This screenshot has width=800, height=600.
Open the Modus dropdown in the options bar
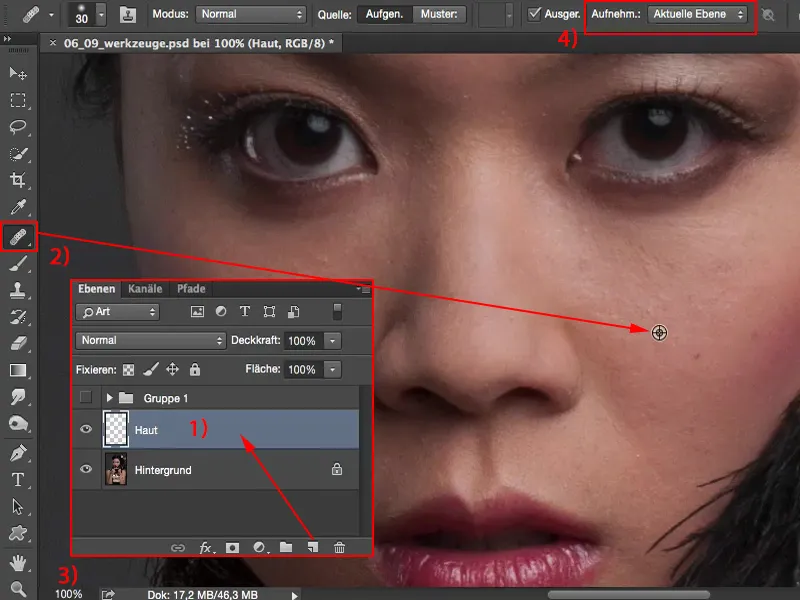(x=250, y=15)
